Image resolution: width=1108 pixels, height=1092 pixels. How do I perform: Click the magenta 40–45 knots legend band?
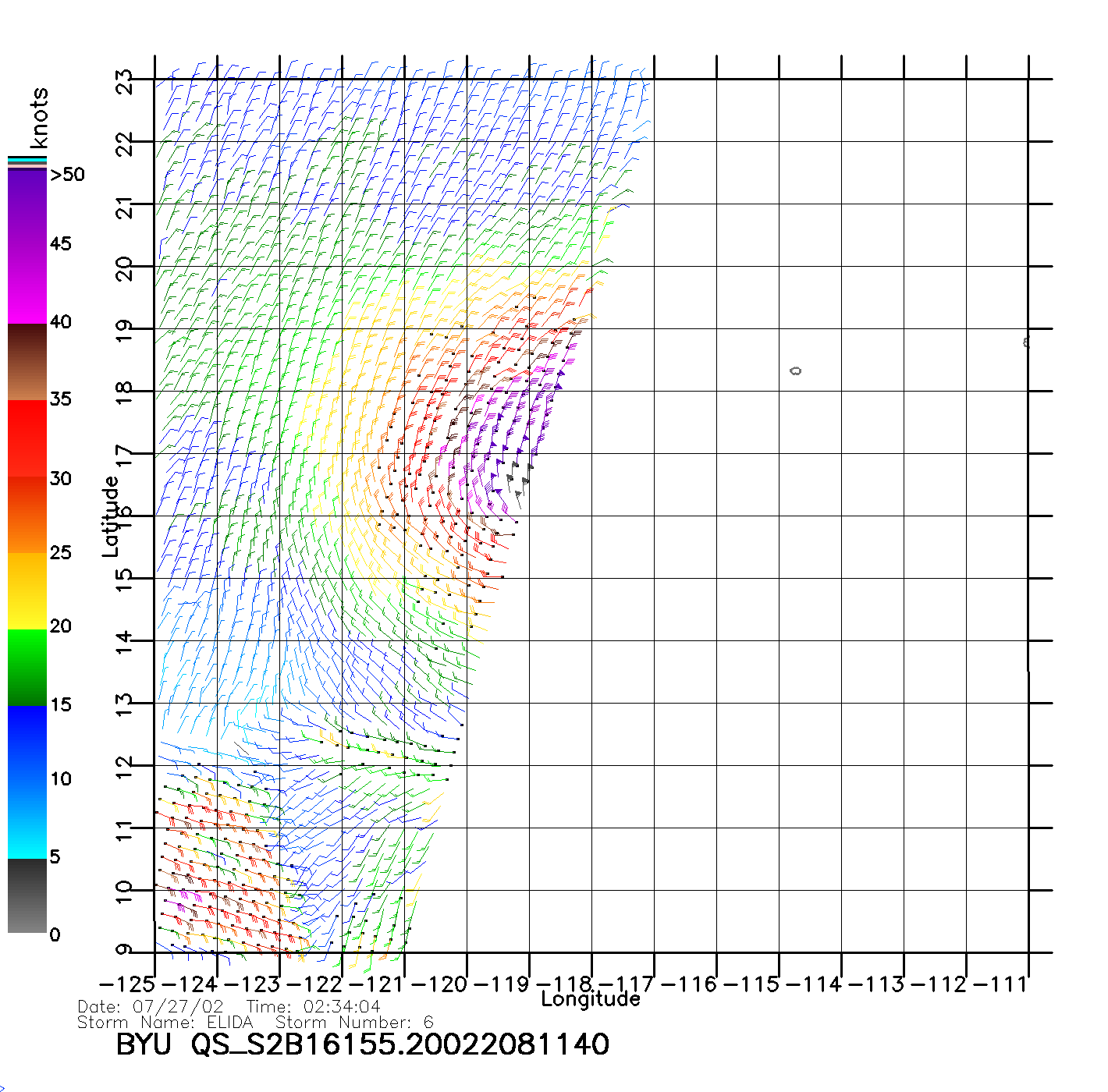pos(27,285)
